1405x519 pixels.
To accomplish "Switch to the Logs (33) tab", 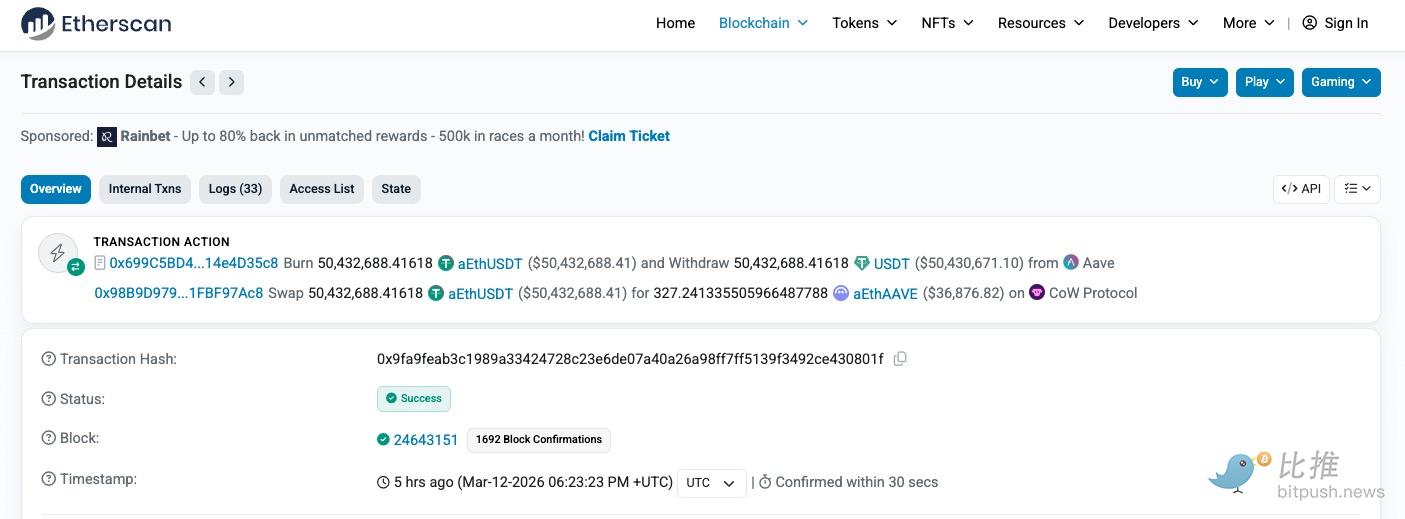I will point(235,189).
